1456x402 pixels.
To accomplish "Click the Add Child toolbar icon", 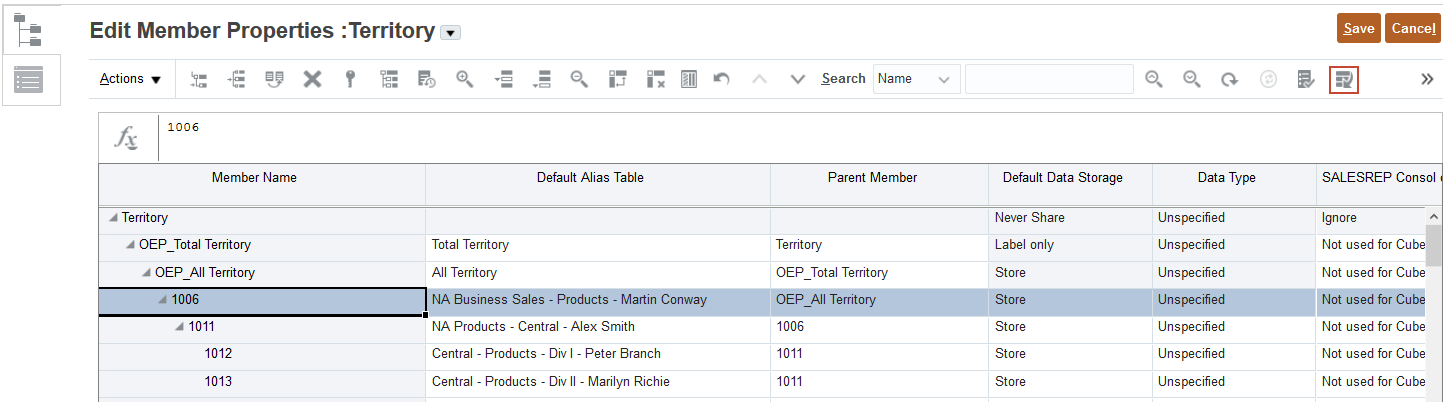I will pos(199,79).
